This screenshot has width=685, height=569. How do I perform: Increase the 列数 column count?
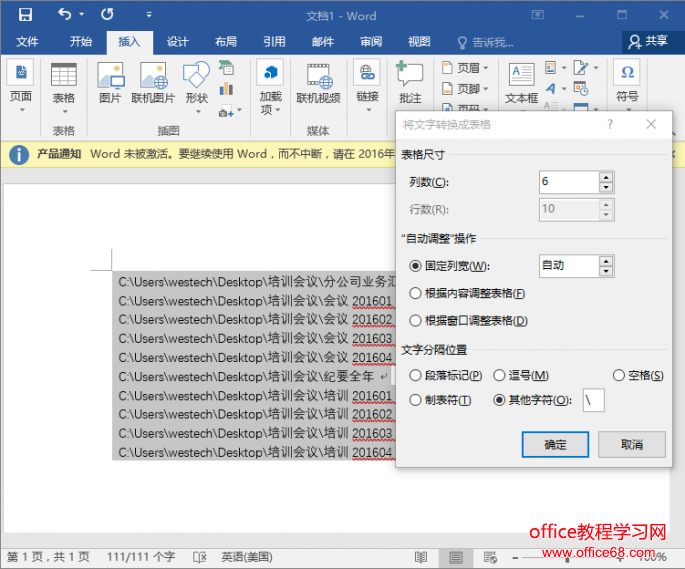(x=606, y=177)
